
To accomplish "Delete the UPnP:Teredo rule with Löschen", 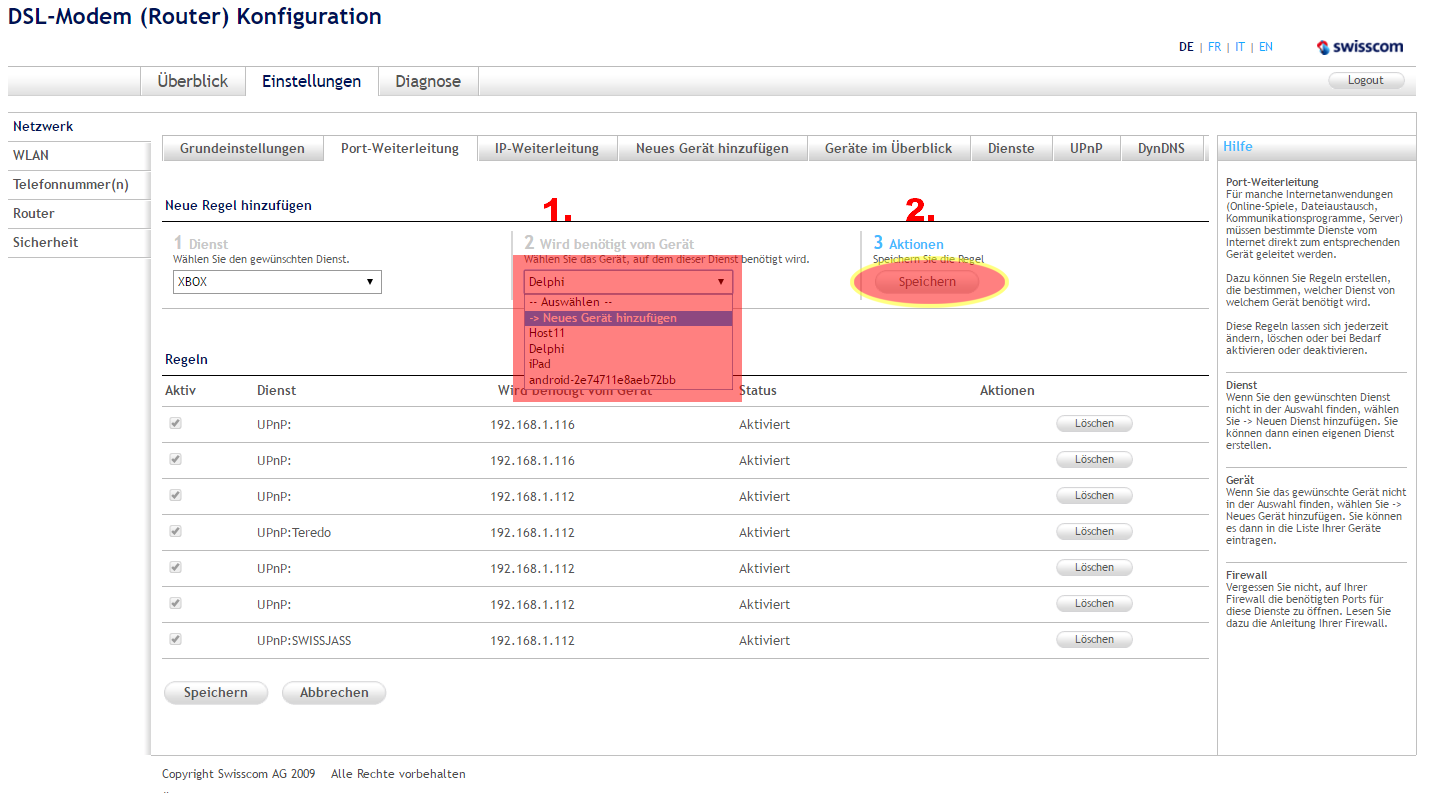I will [1094, 531].
